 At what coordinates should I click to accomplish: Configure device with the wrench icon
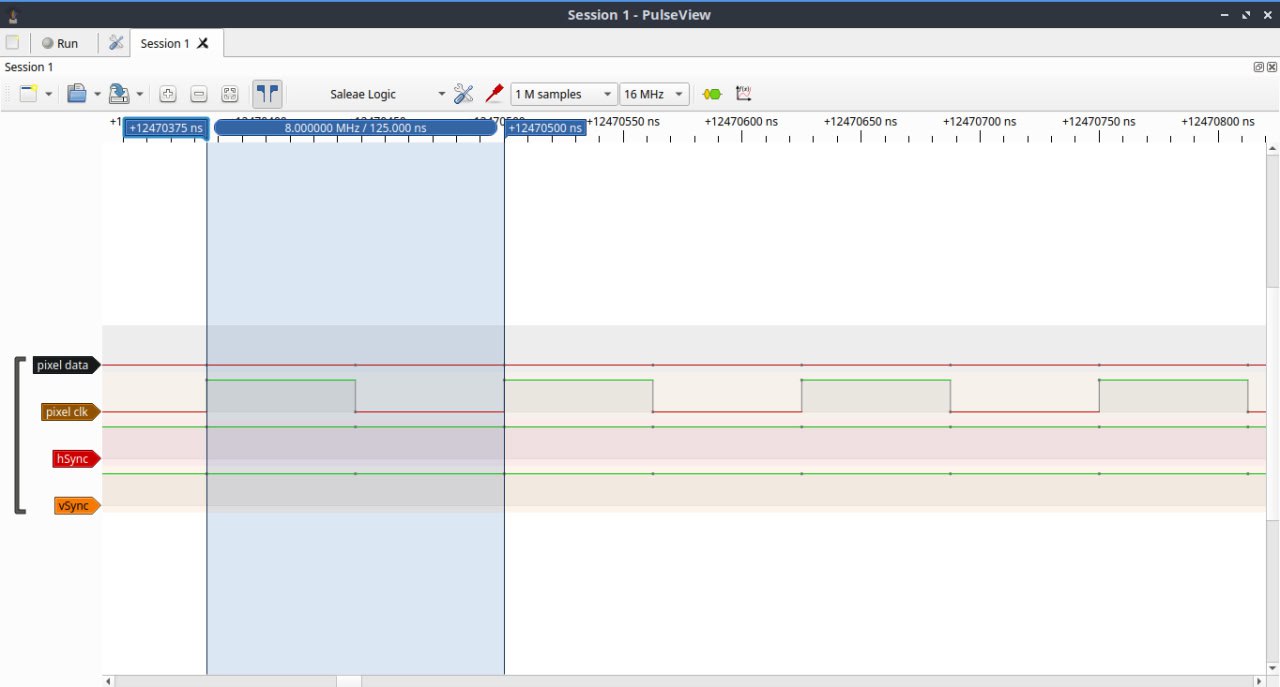point(463,94)
